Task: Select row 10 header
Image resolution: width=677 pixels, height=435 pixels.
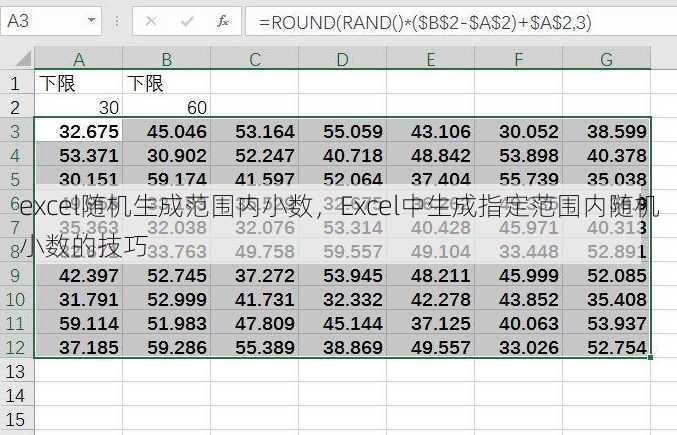Action: point(16,299)
